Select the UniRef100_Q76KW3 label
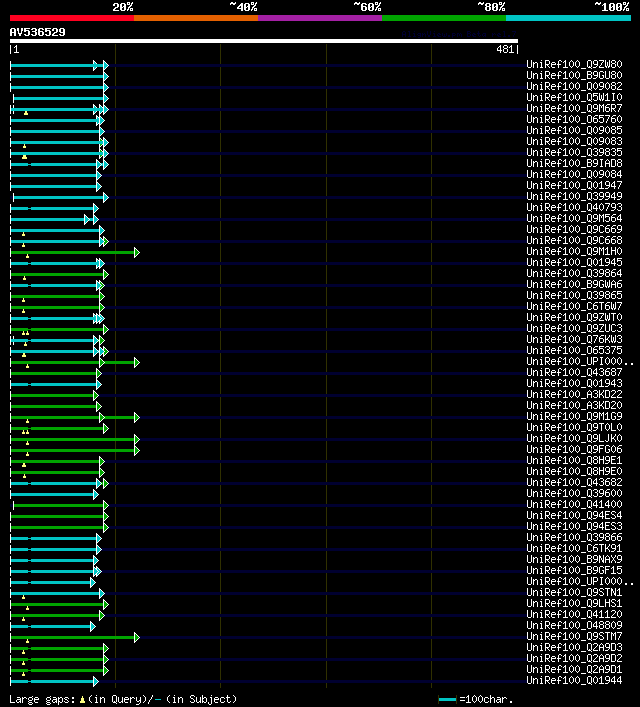 (x=574, y=340)
